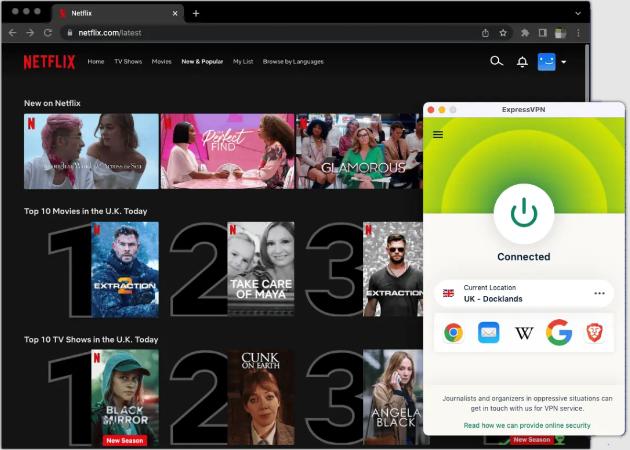The image size is (630, 450).
Task: Open Netflix notifications bell
Action: (x=522, y=62)
